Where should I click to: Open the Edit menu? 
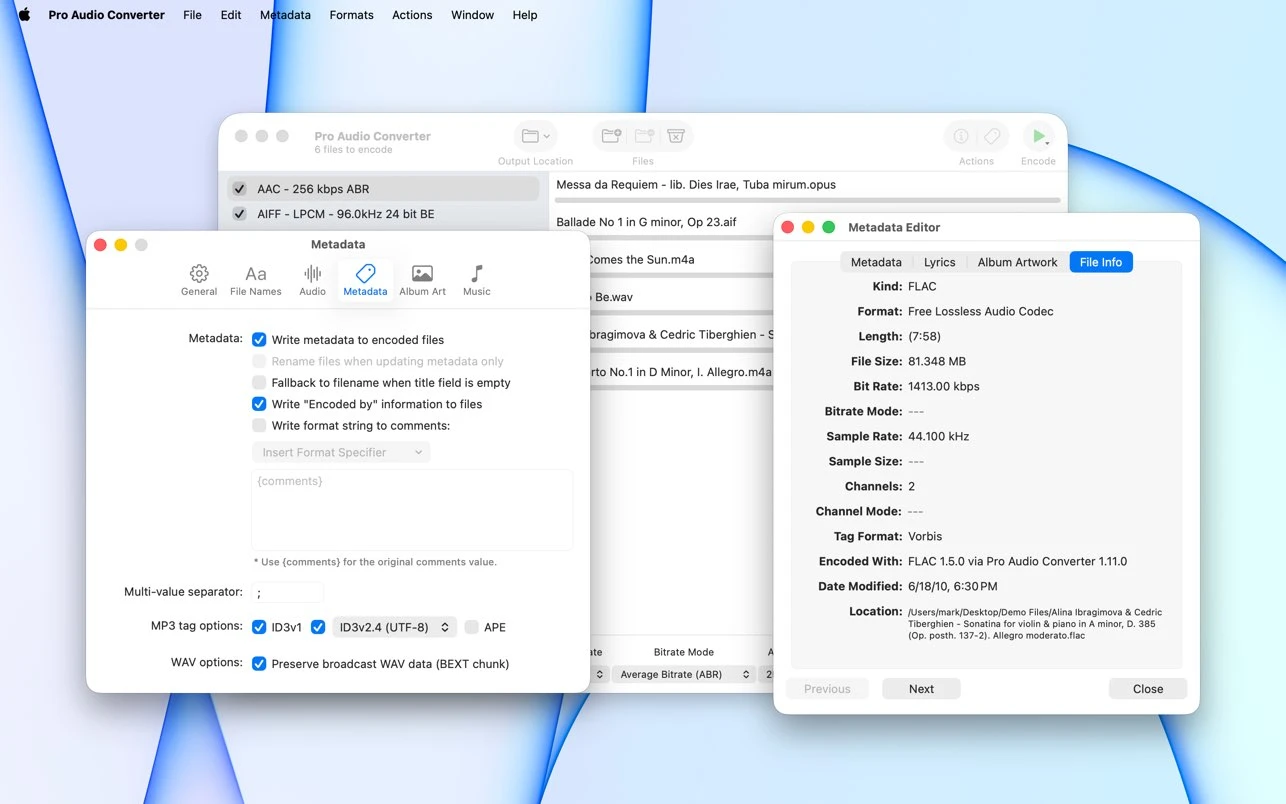click(231, 15)
